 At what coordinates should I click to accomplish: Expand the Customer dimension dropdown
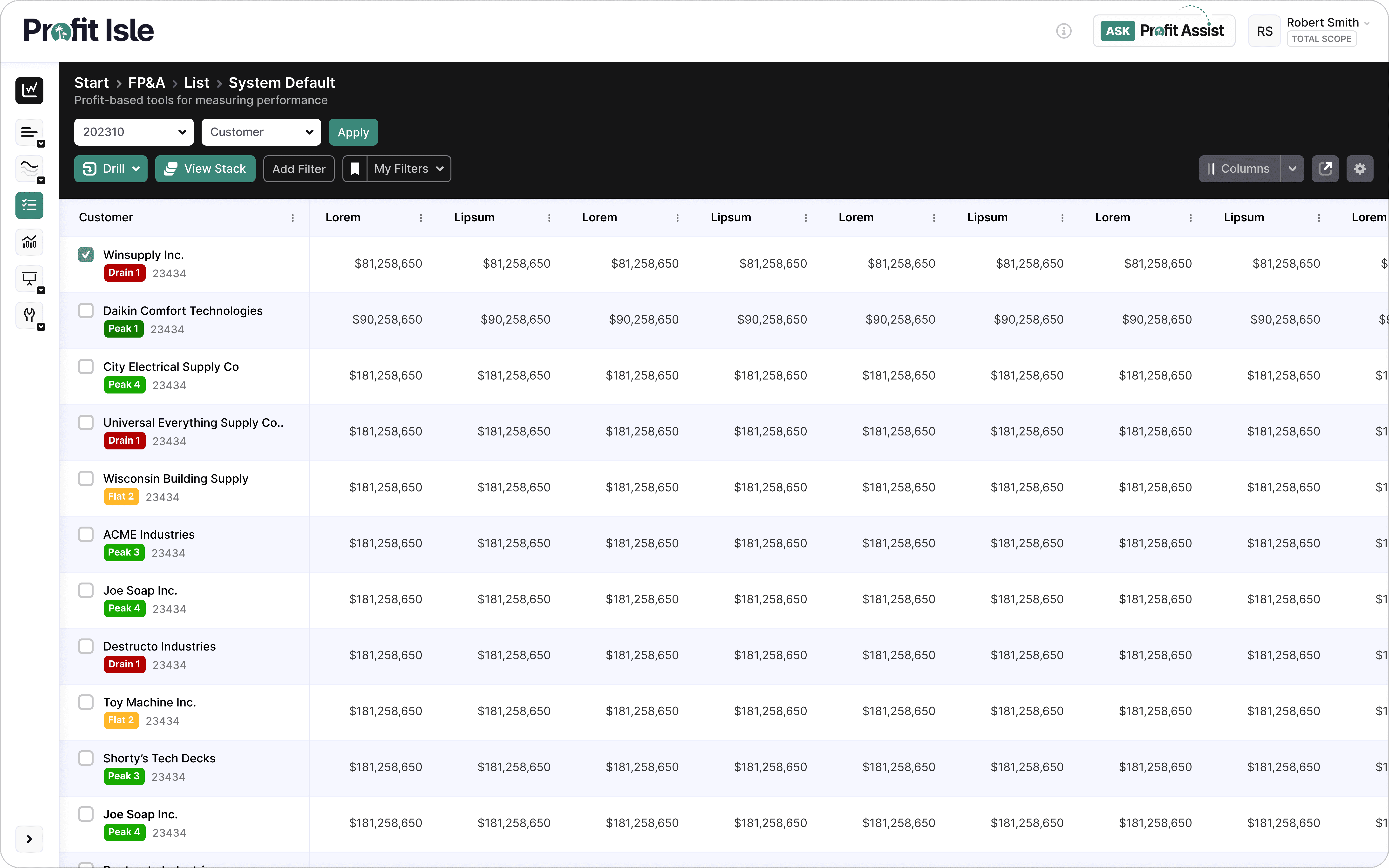[x=261, y=132]
